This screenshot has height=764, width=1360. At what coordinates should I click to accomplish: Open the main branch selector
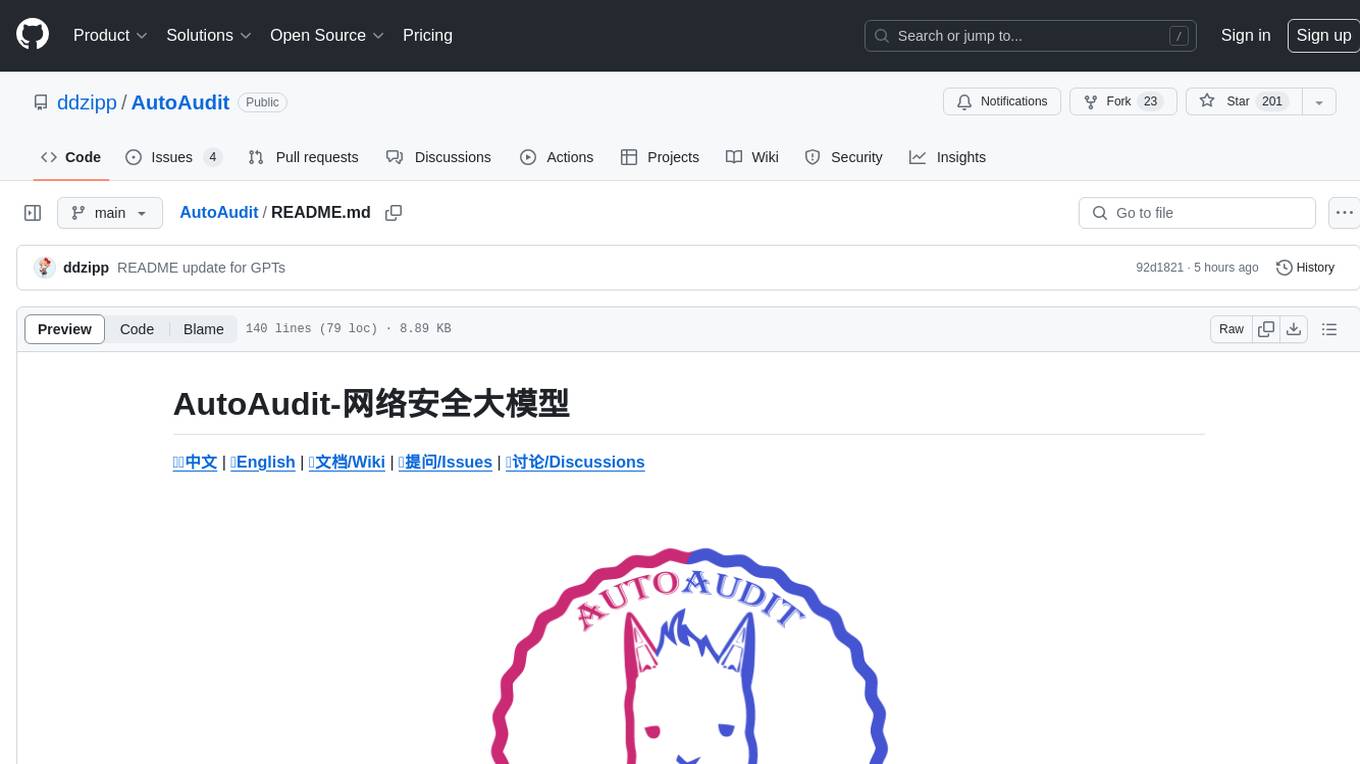[110, 213]
